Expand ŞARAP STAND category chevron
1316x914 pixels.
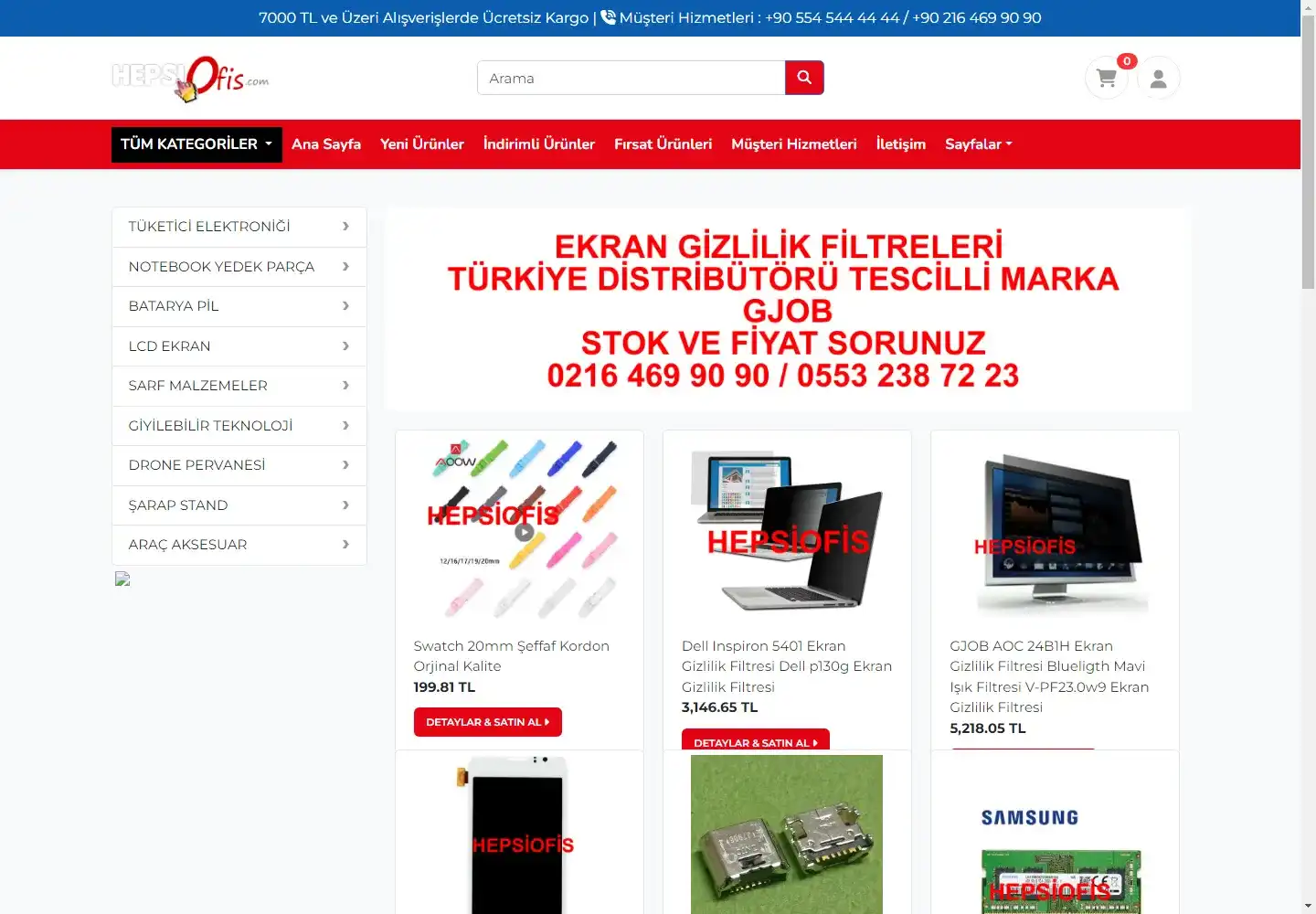[x=345, y=505]
